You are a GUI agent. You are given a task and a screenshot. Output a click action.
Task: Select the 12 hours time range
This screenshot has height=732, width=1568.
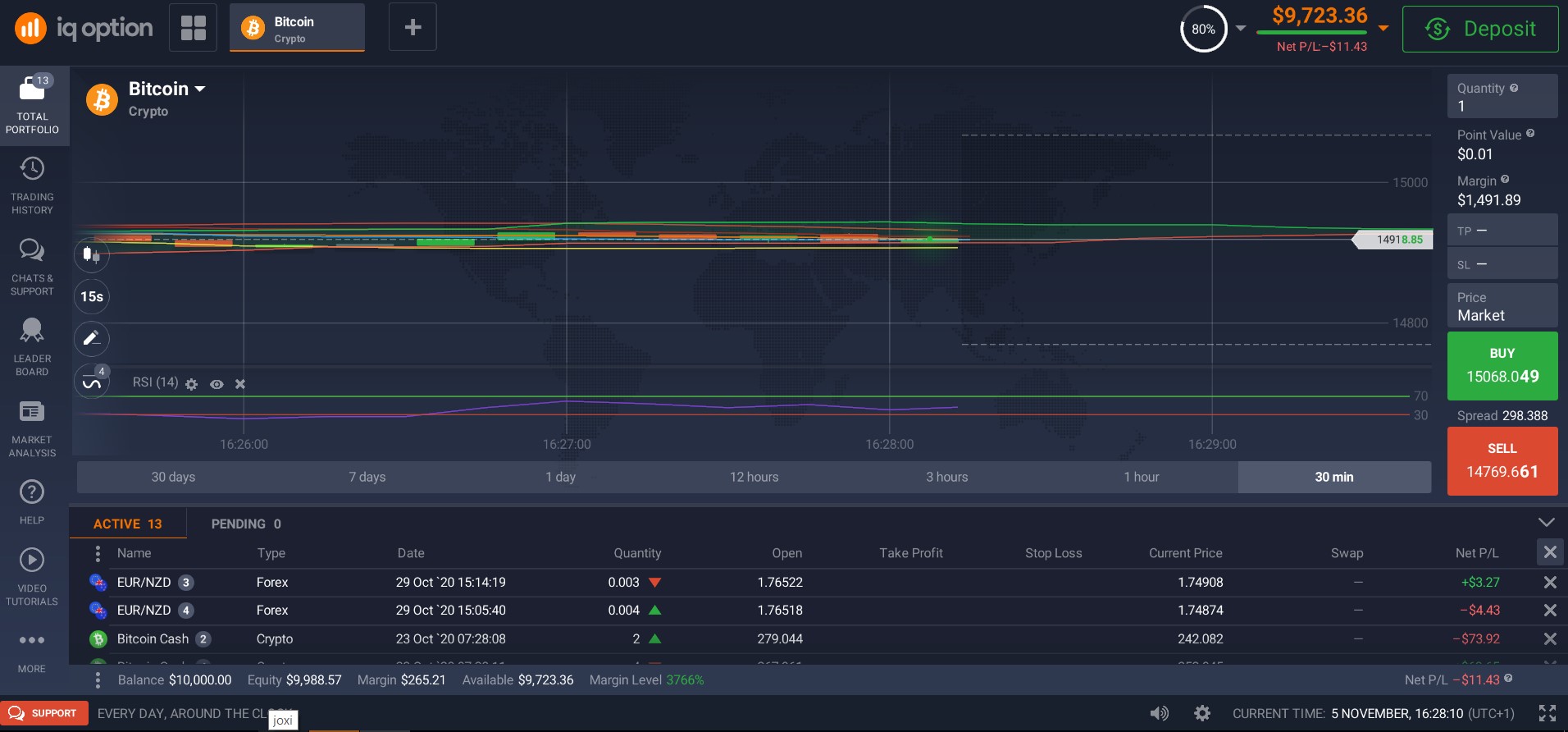(x=754, y=477)
